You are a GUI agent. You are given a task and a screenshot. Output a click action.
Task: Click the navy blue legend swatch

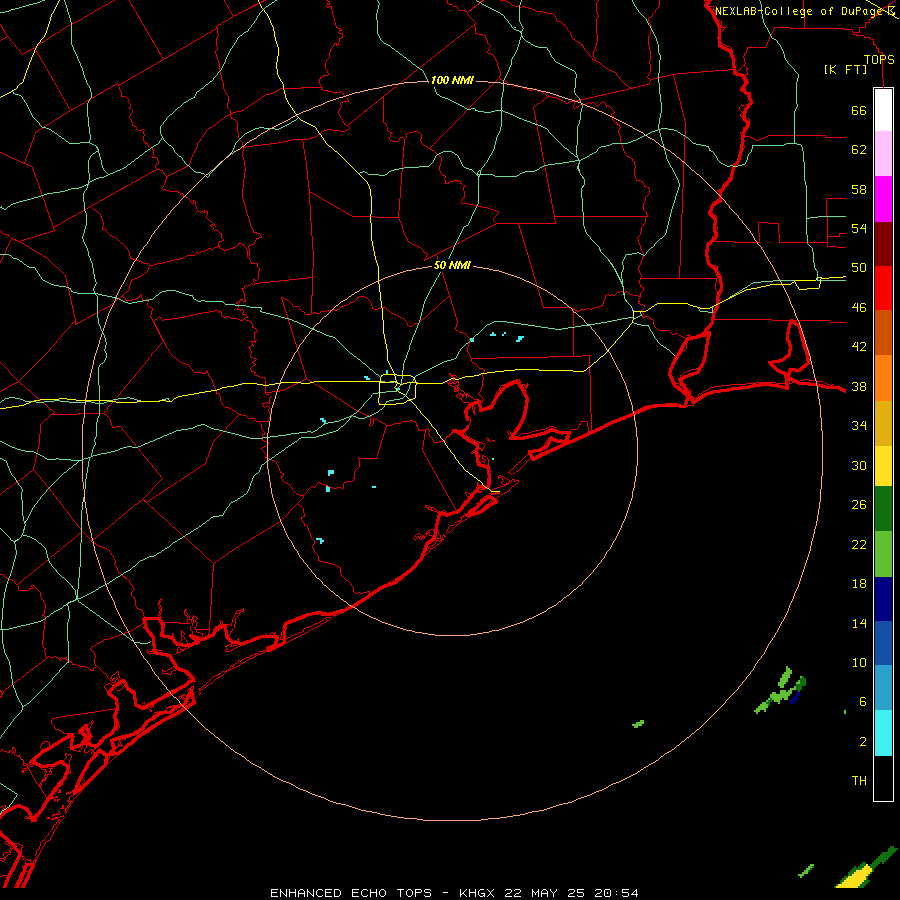(x=883, y=599)
